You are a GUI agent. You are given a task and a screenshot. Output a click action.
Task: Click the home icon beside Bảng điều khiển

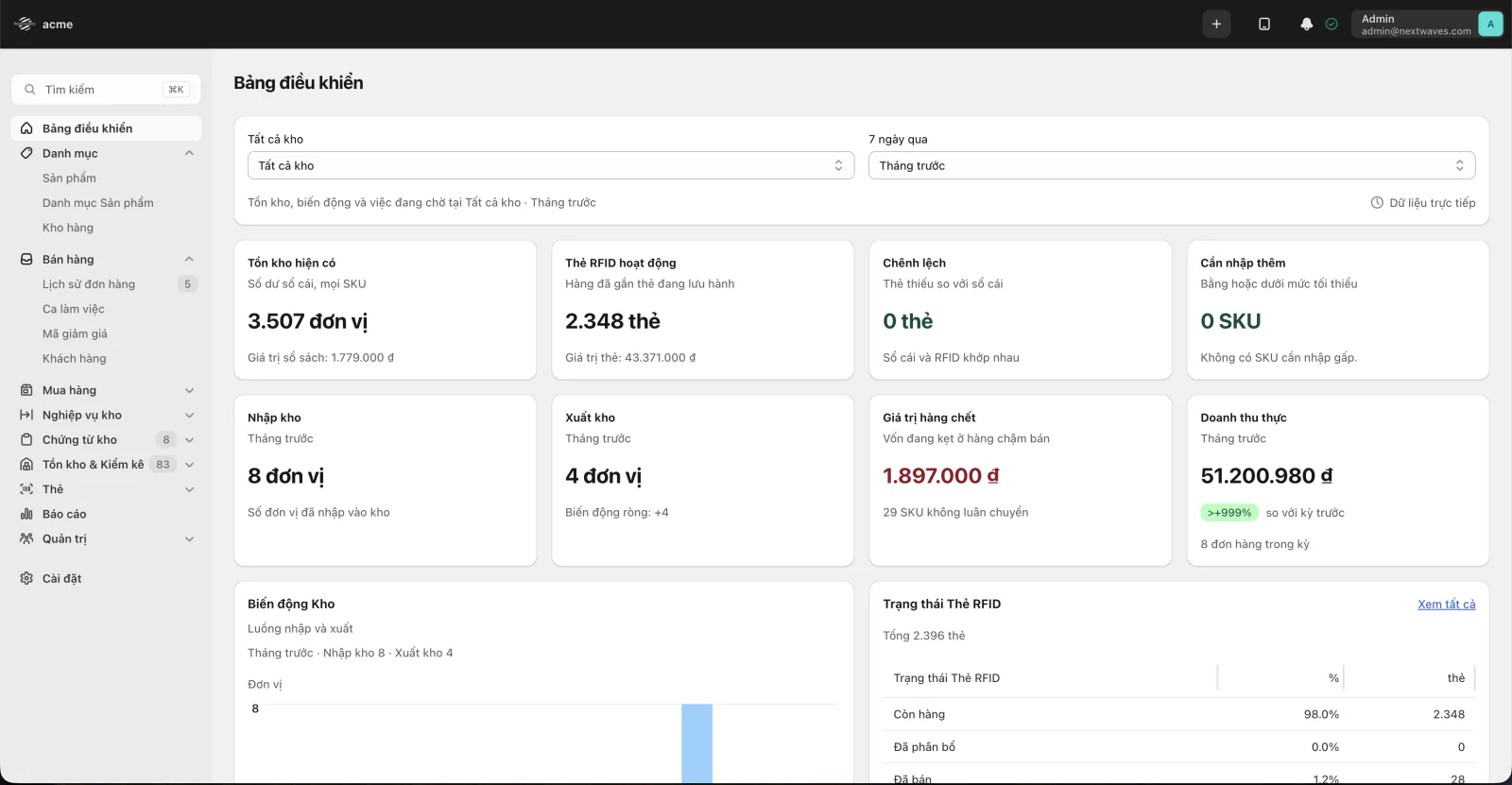[x=26, y=128]
